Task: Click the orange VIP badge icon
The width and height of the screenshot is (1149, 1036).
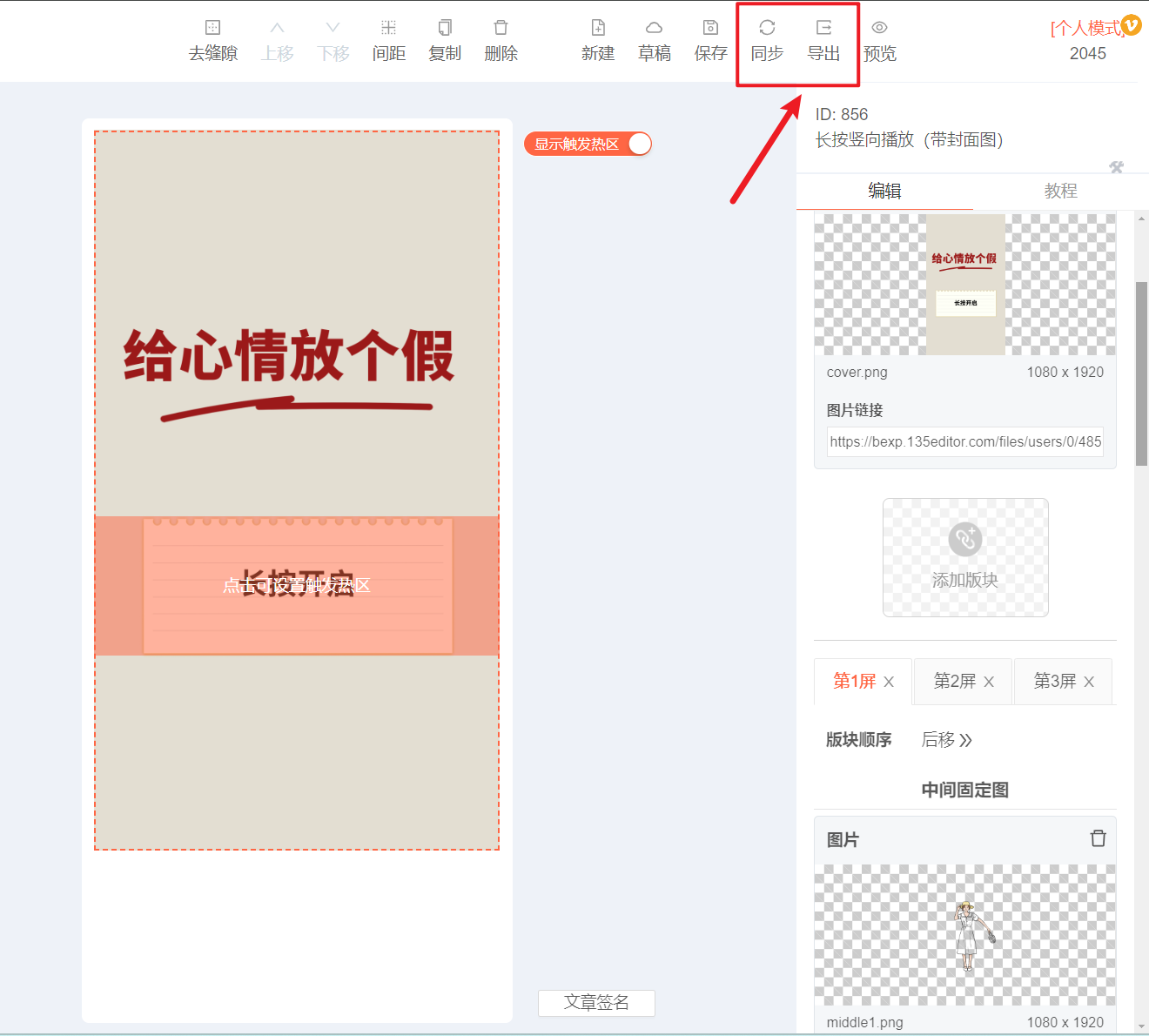Action: (x=1131, y=25)
